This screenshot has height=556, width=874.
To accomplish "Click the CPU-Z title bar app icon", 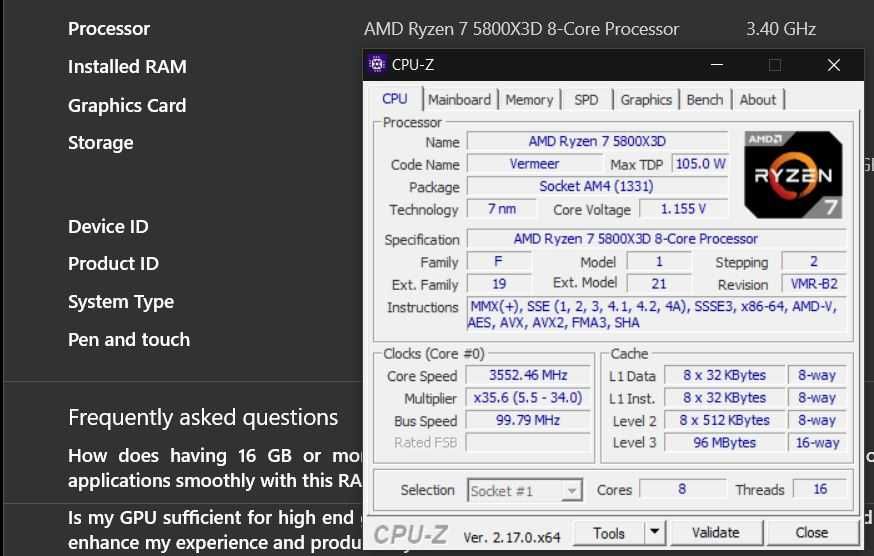I will [377, 65].
